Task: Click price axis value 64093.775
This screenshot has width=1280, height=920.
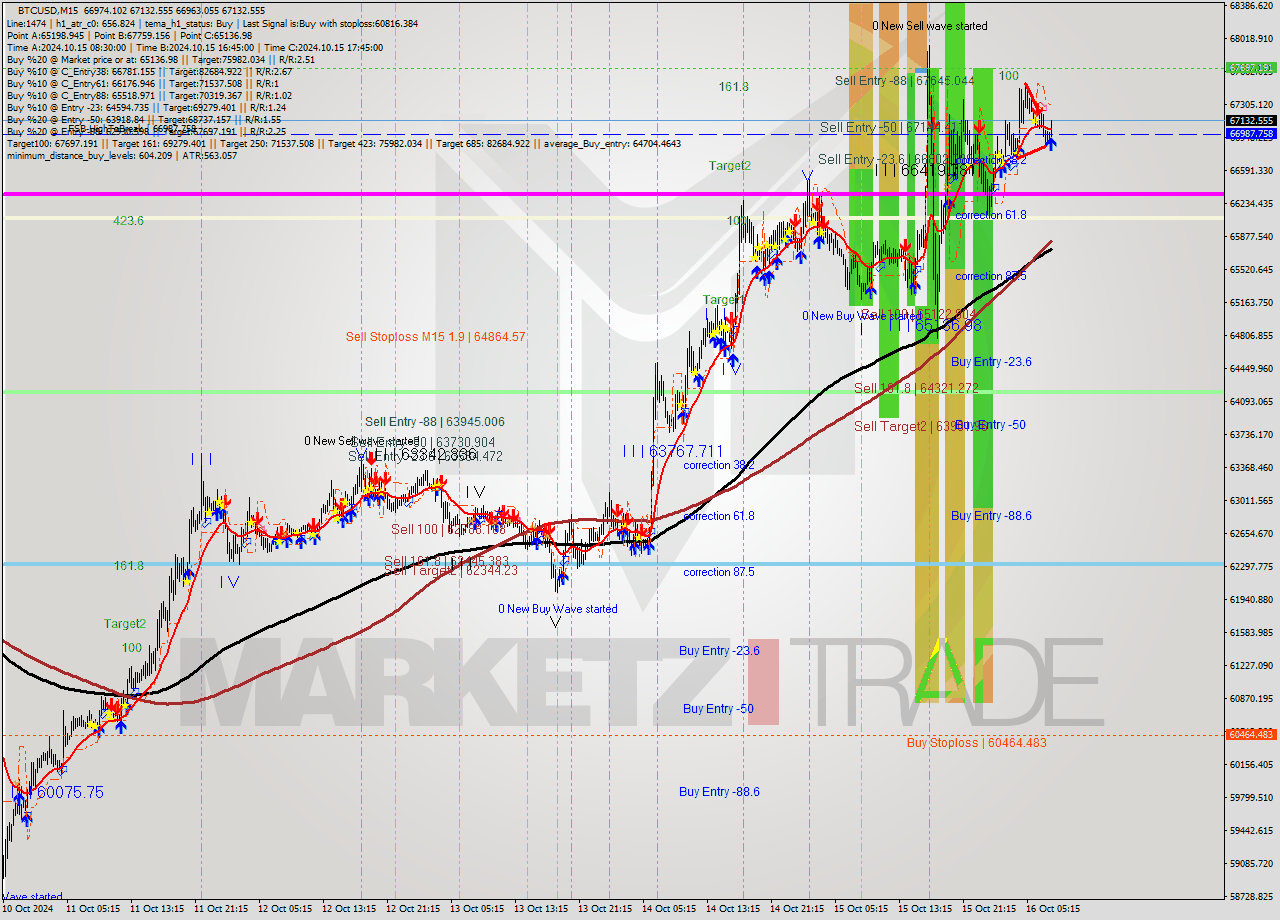Action: 1251,401
